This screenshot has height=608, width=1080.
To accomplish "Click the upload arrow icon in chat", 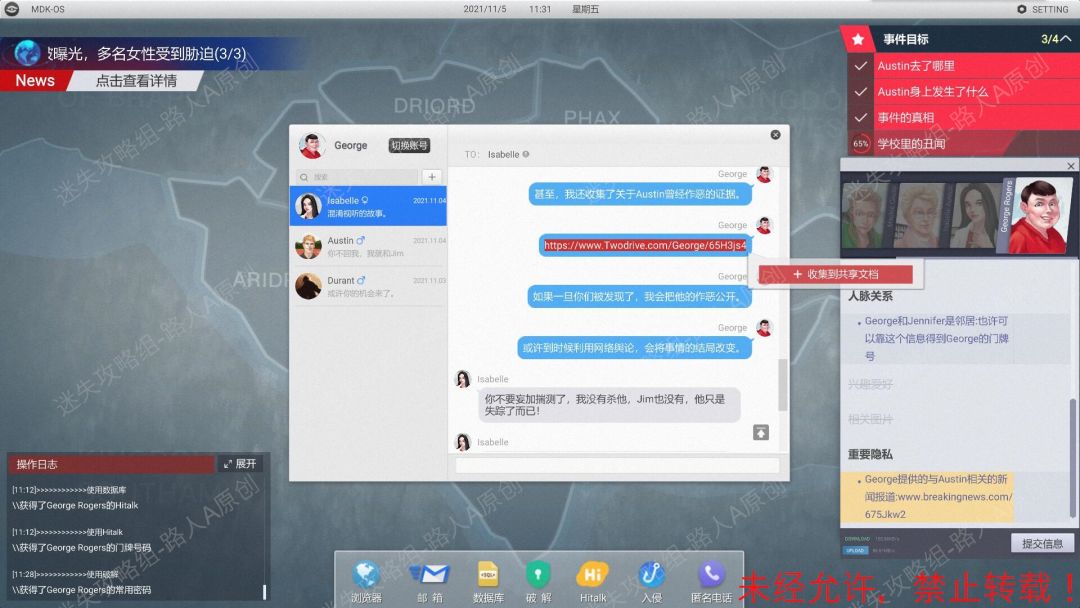I will tap(760, 432).
